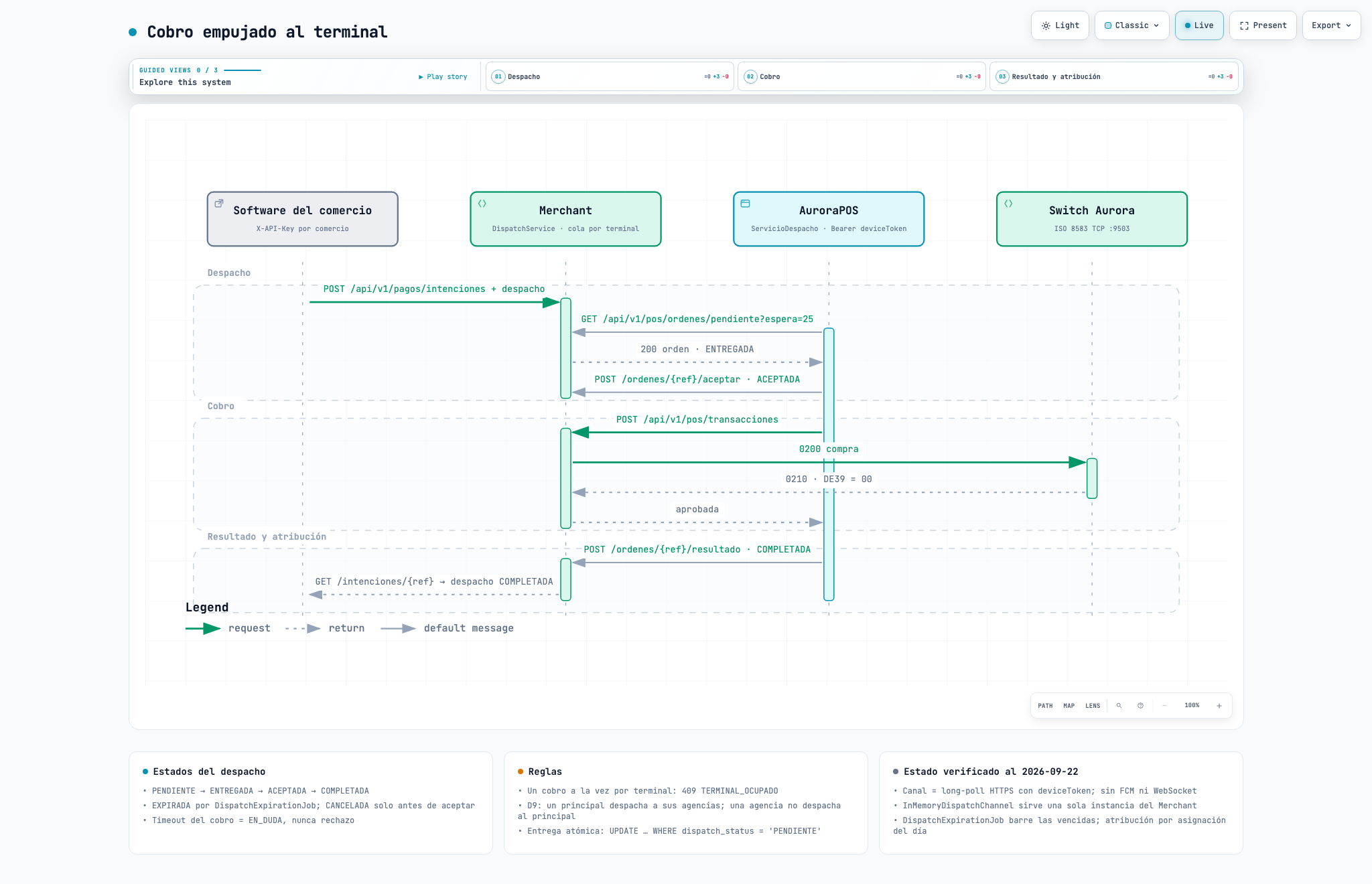Open the Classic style dropdown
The height and width of the screenshot is (884, 1372).
[1131, 25]
